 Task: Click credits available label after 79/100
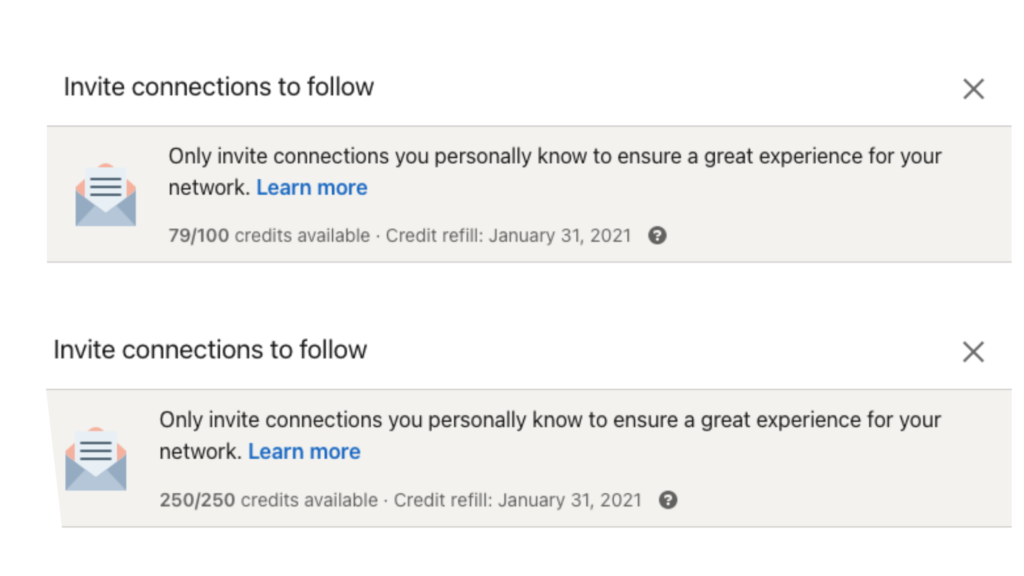302,235
